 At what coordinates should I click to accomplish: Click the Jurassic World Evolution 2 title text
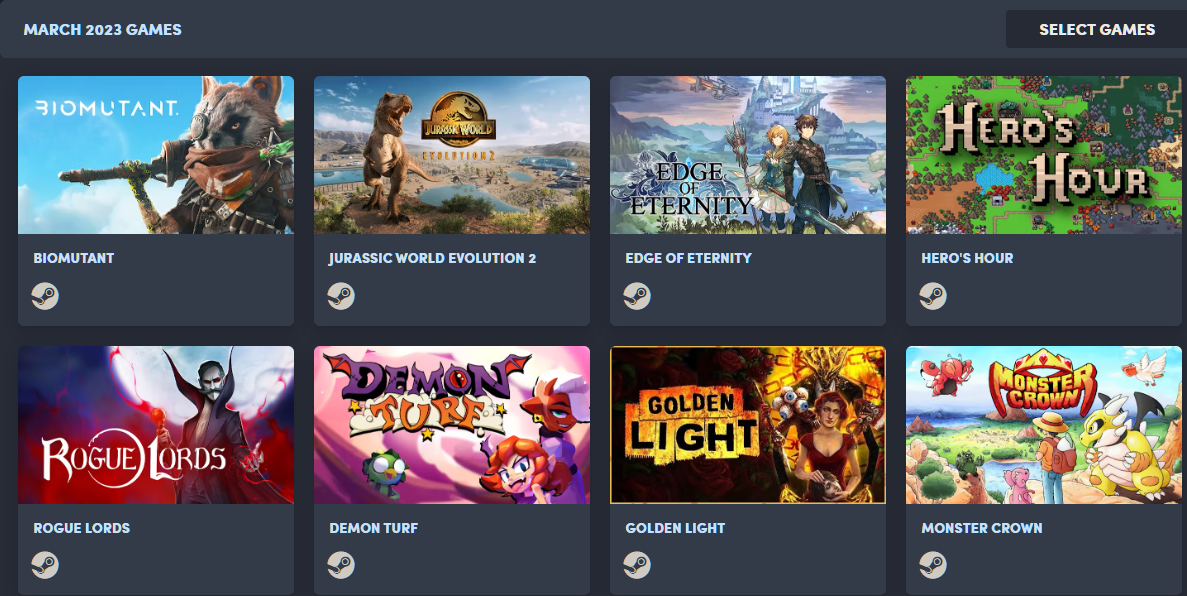(x=432, y=258)
